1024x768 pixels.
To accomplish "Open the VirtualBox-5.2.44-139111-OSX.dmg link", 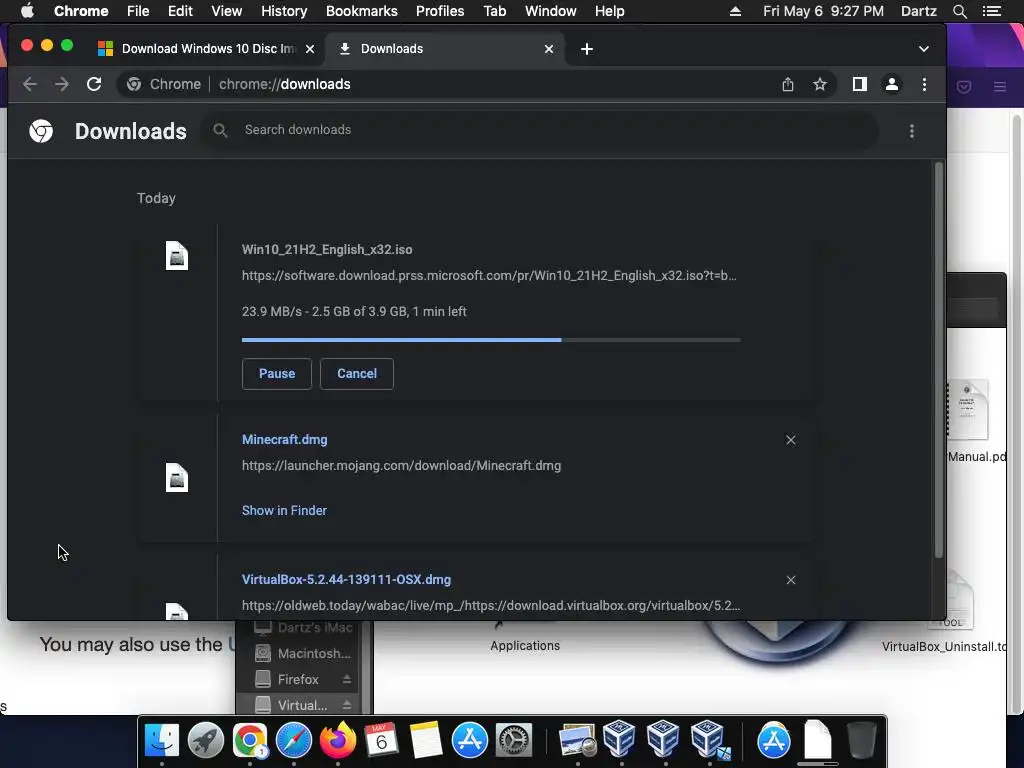I will click(346, 579).
